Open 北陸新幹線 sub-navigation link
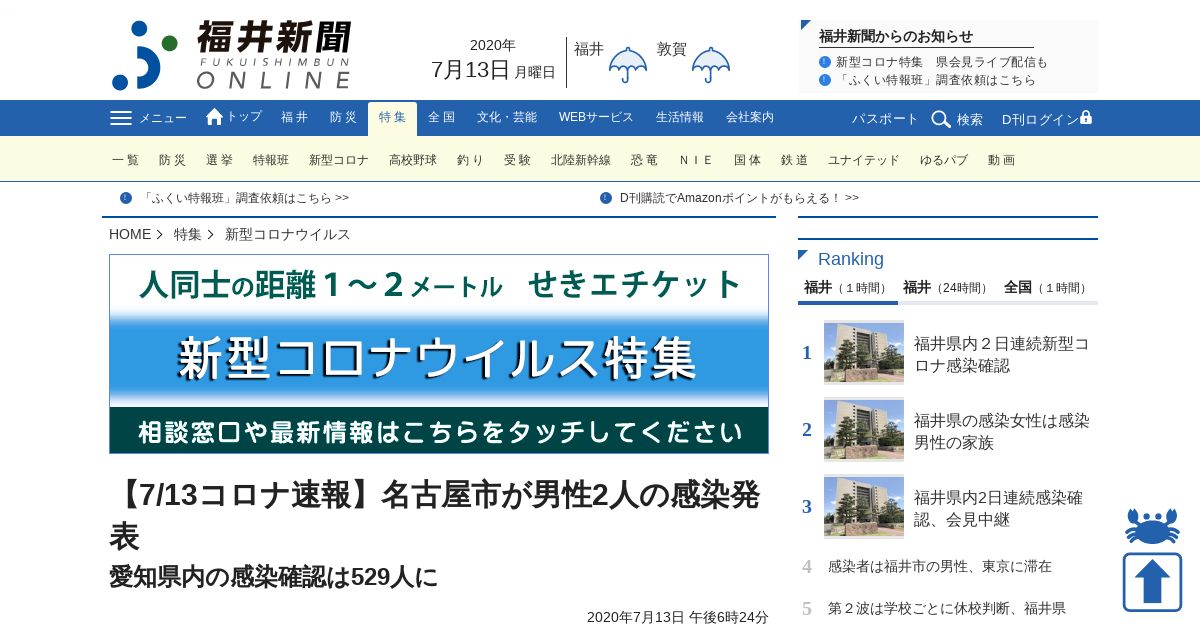The image size is (1200, 630). pyautogui.click(x=581, y=160)
